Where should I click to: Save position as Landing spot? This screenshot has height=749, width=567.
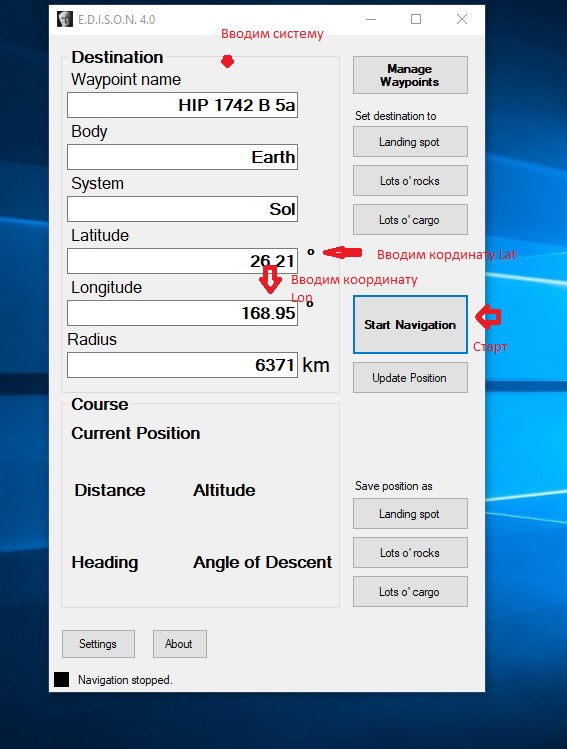tap(410, 514)
